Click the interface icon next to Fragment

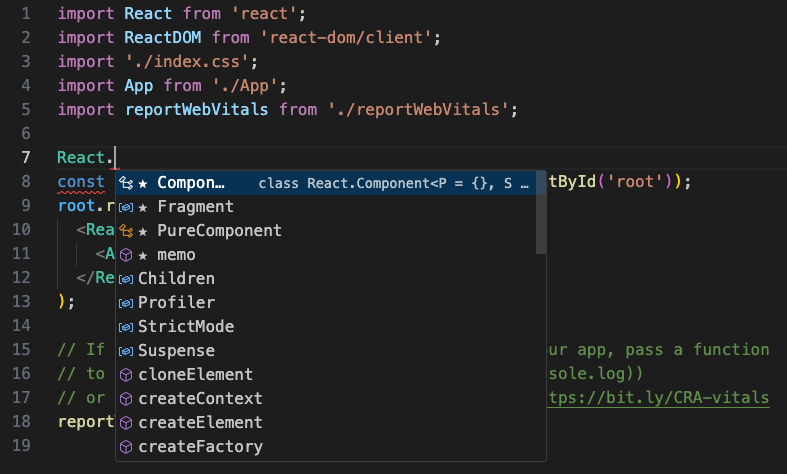click(127, 207)
